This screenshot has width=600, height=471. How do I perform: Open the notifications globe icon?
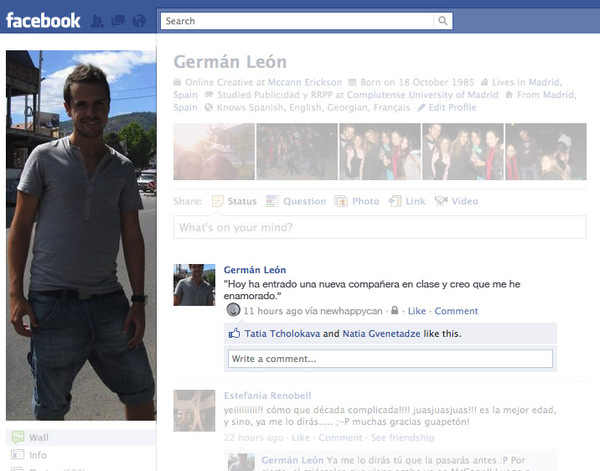139,21
